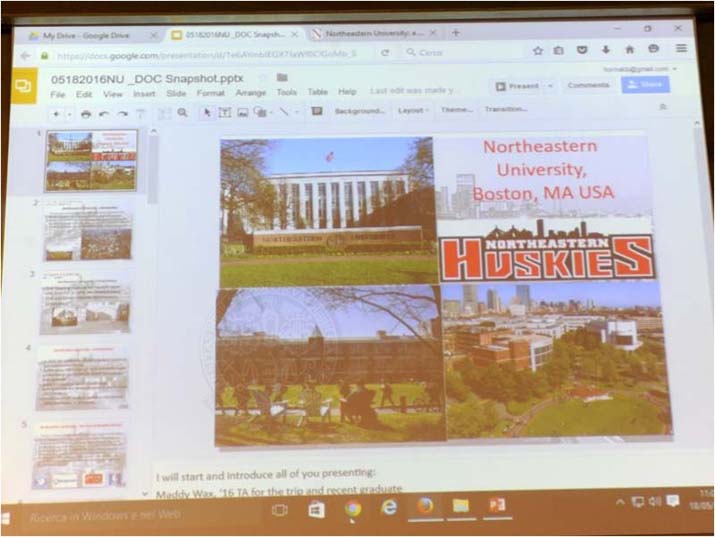Choose the select arrow cursor tool

(x=207, y=112)
